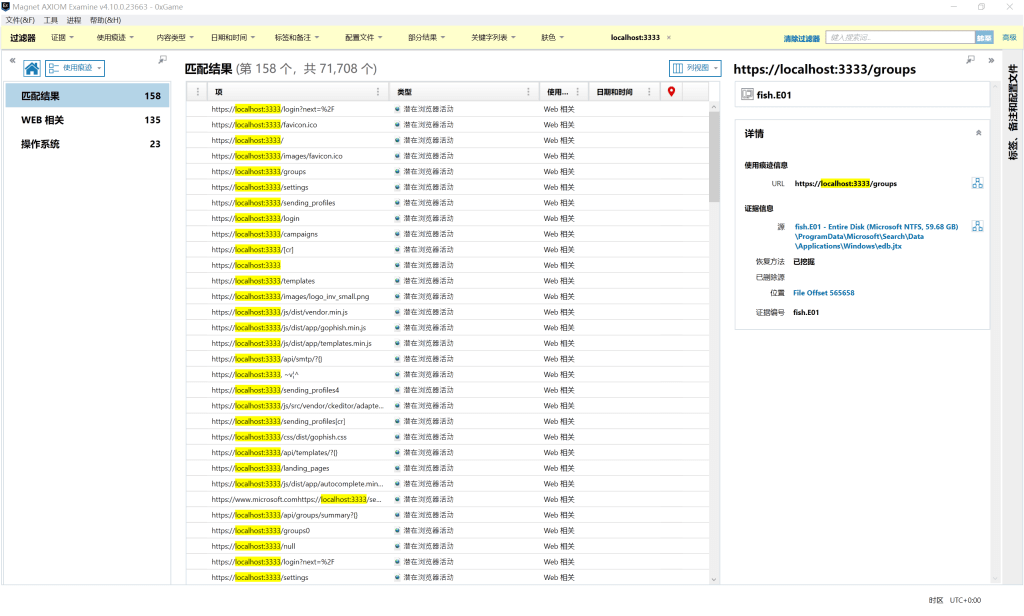Viewport: 1024px width, 616px height.
Task: Collapse the 详情 section
Action: tap(978, 132)
